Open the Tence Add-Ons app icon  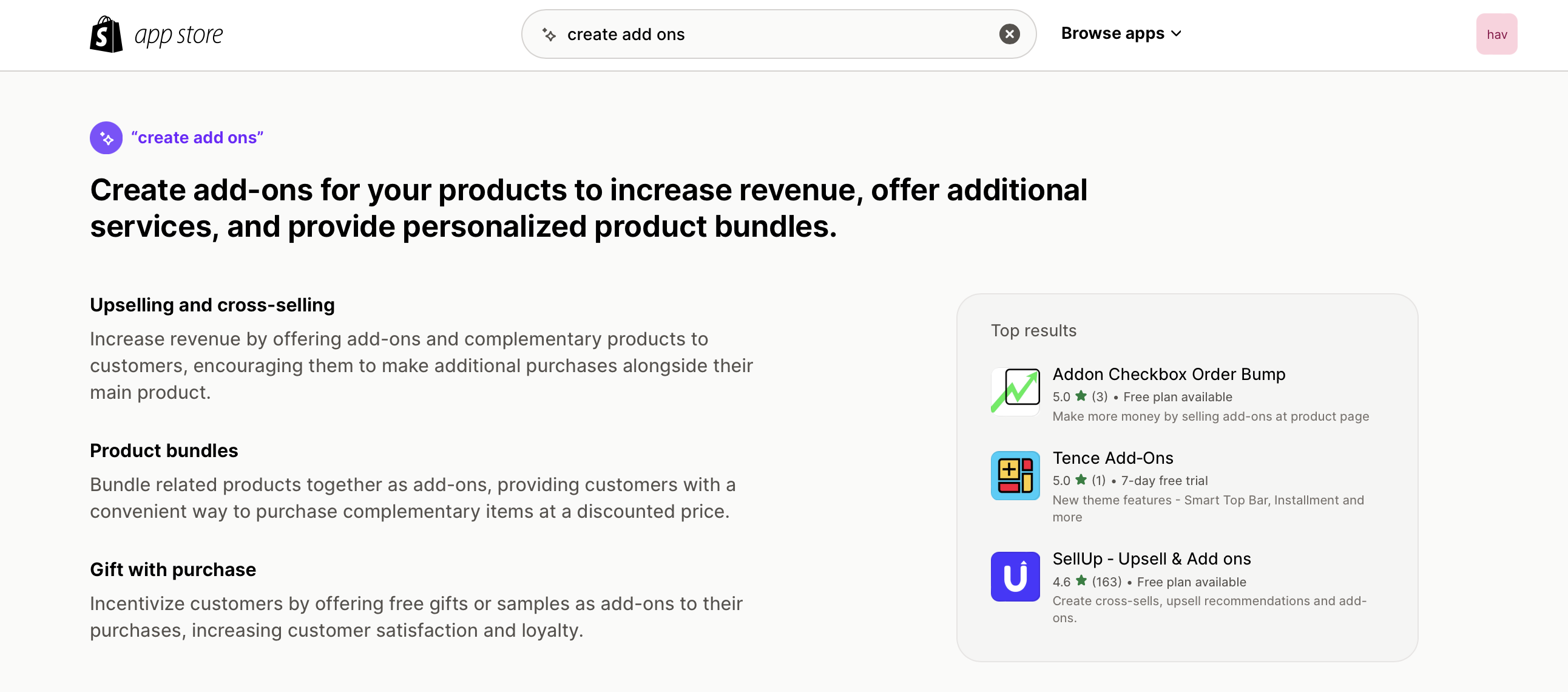(1015, 476)
